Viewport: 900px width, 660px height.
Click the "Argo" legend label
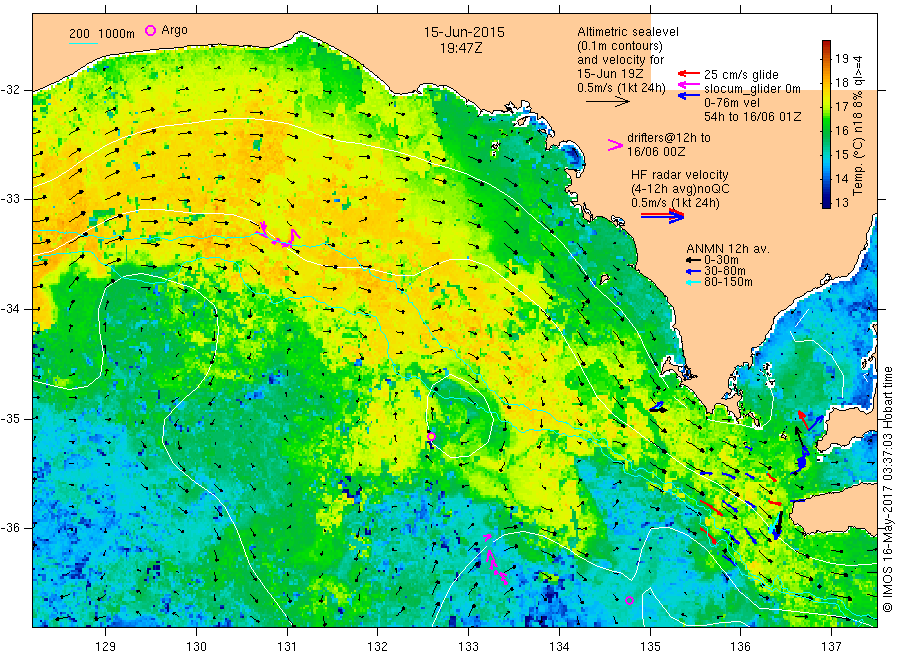point(174,30)
